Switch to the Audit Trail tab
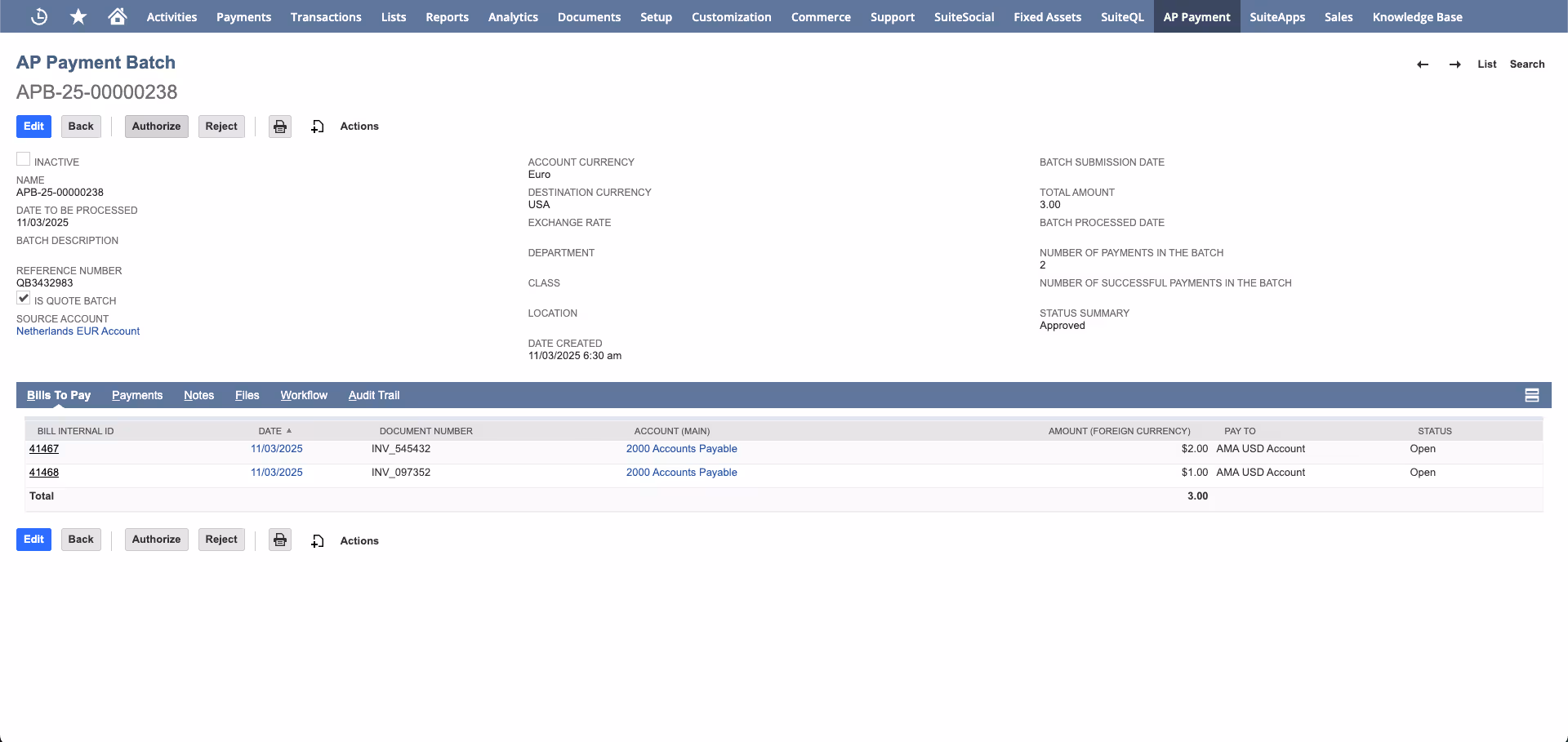 pos(373,395)
